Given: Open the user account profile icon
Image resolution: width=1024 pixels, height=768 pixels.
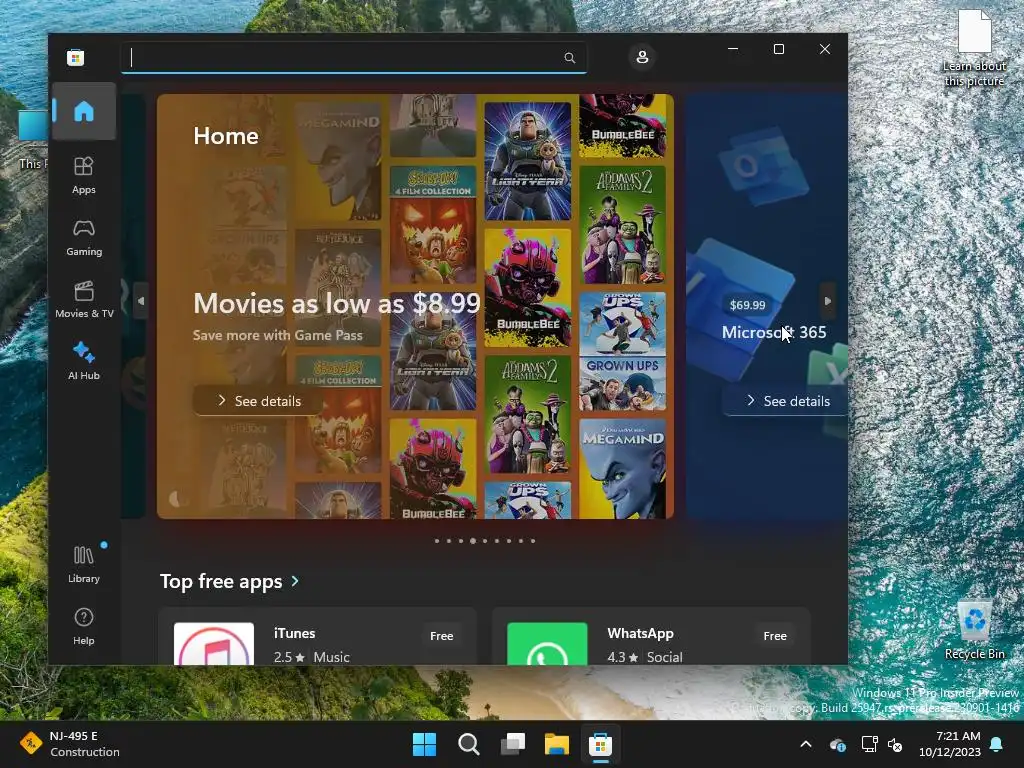Looking at the screenshot, I should click(x=642, y=57).
